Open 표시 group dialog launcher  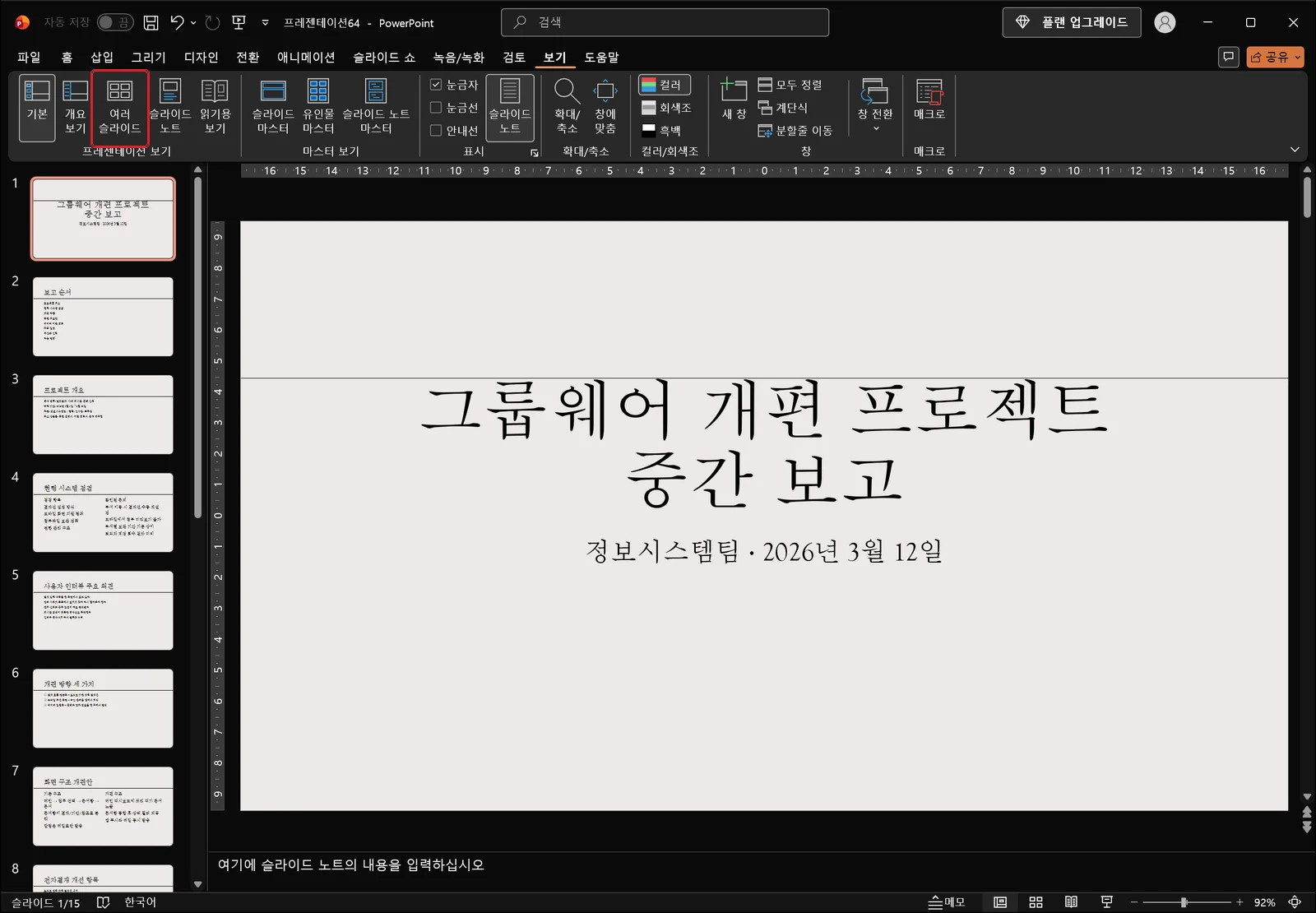coord(535,152)
